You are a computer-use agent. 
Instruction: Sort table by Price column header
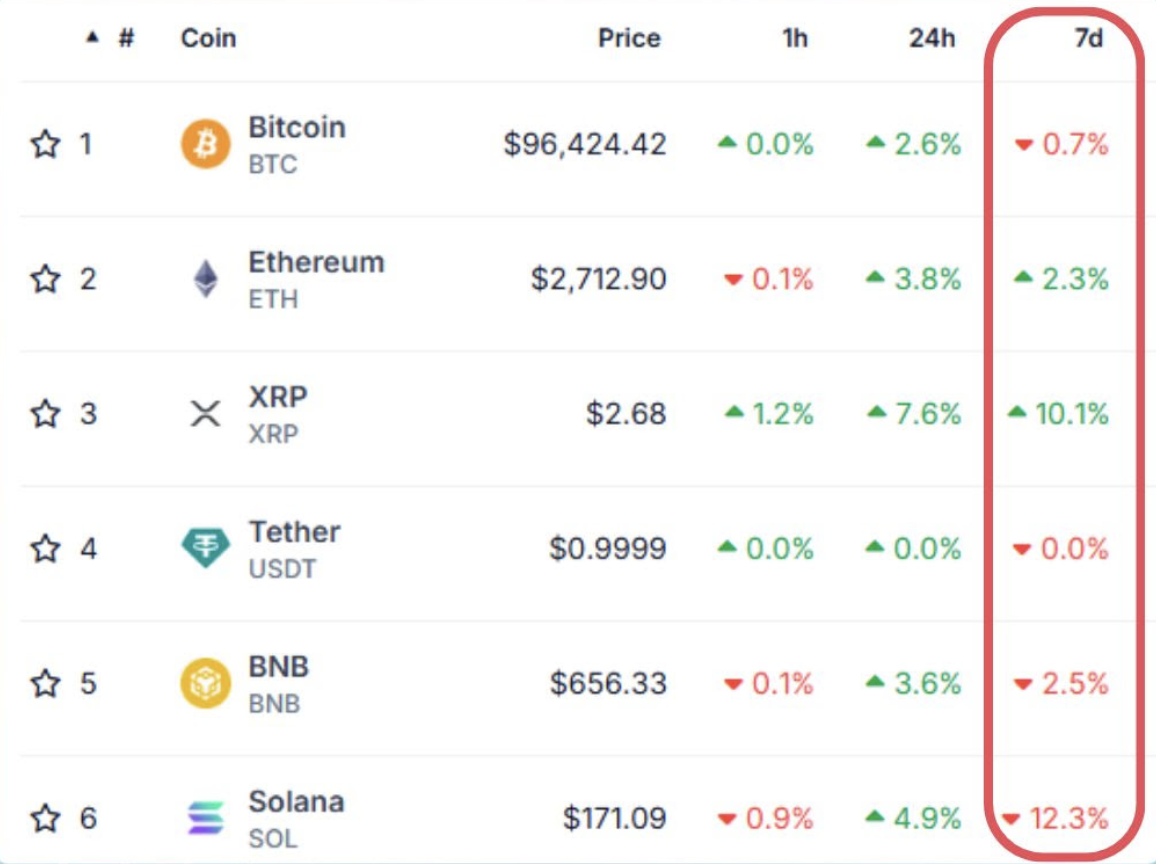[629, 38]
